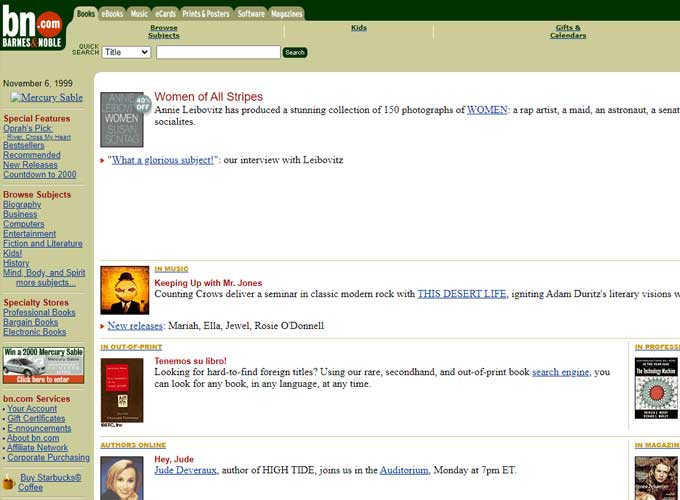Open Buy Starbucks Coffee link
Screen dimensions: 680x500
pyautogui.click(x=50, y=482)
